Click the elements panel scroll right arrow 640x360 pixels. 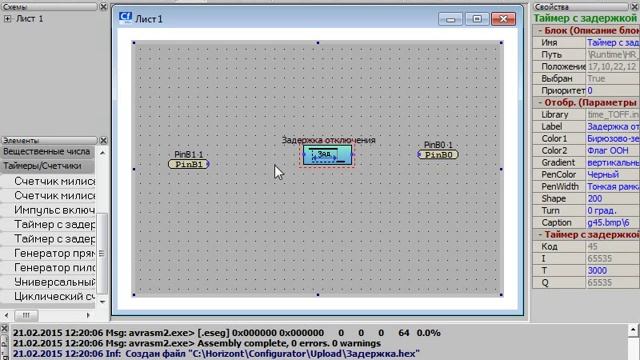tap(88, 315)
